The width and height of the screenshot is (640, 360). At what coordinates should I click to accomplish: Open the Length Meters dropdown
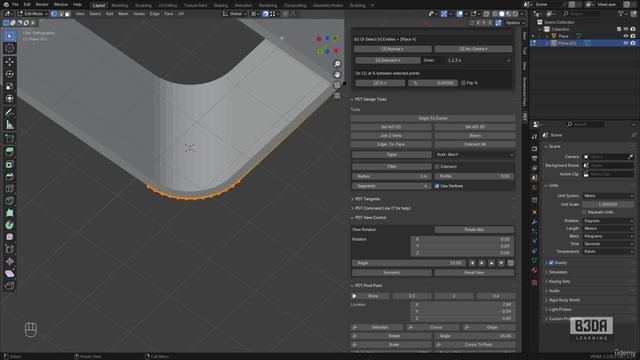(608, 229)
